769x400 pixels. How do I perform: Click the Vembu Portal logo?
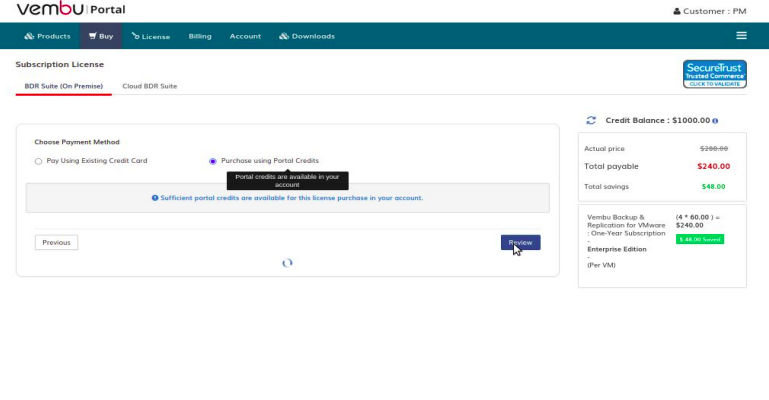(x=71, y=9)
